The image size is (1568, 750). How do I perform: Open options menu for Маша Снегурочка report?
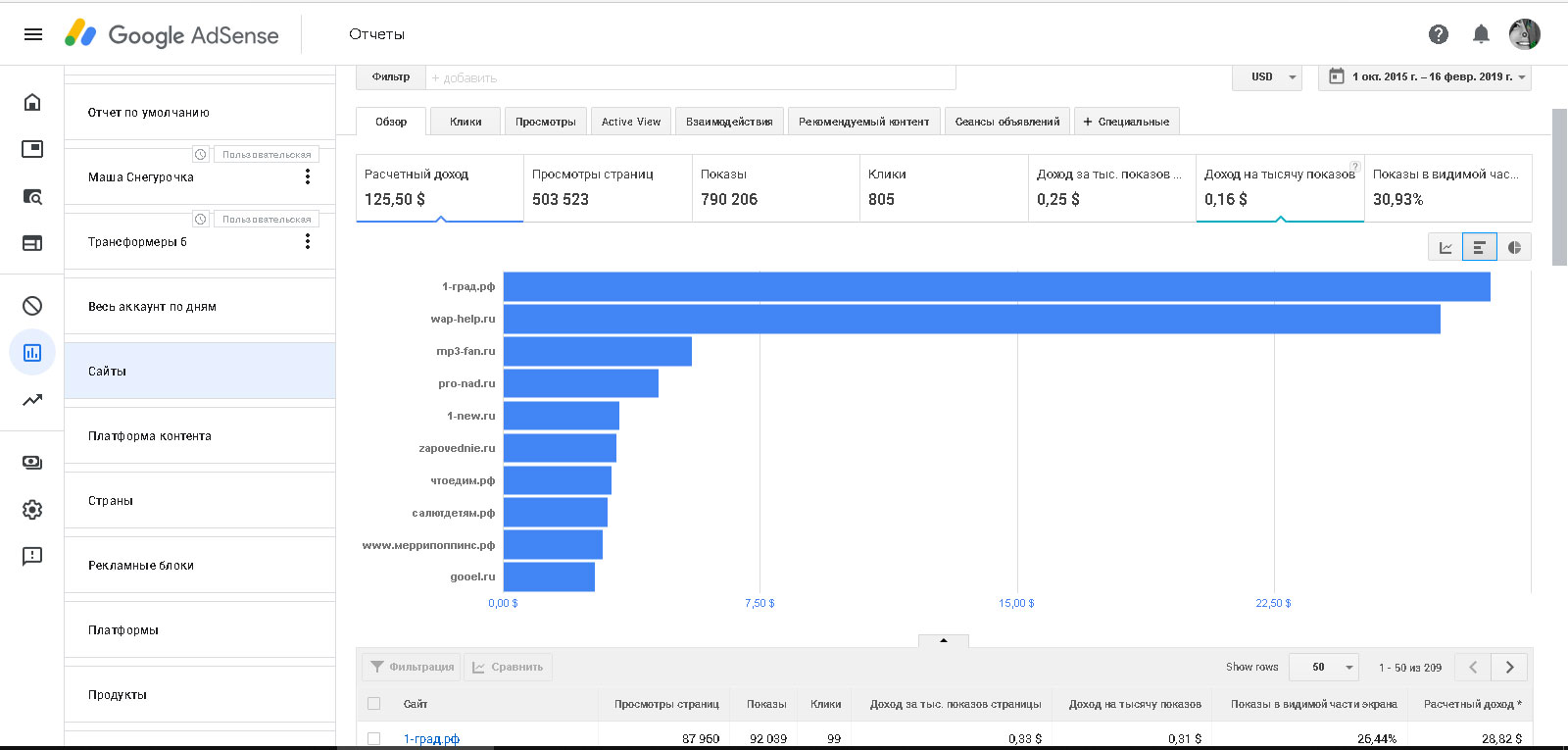[x=308, y=176]
